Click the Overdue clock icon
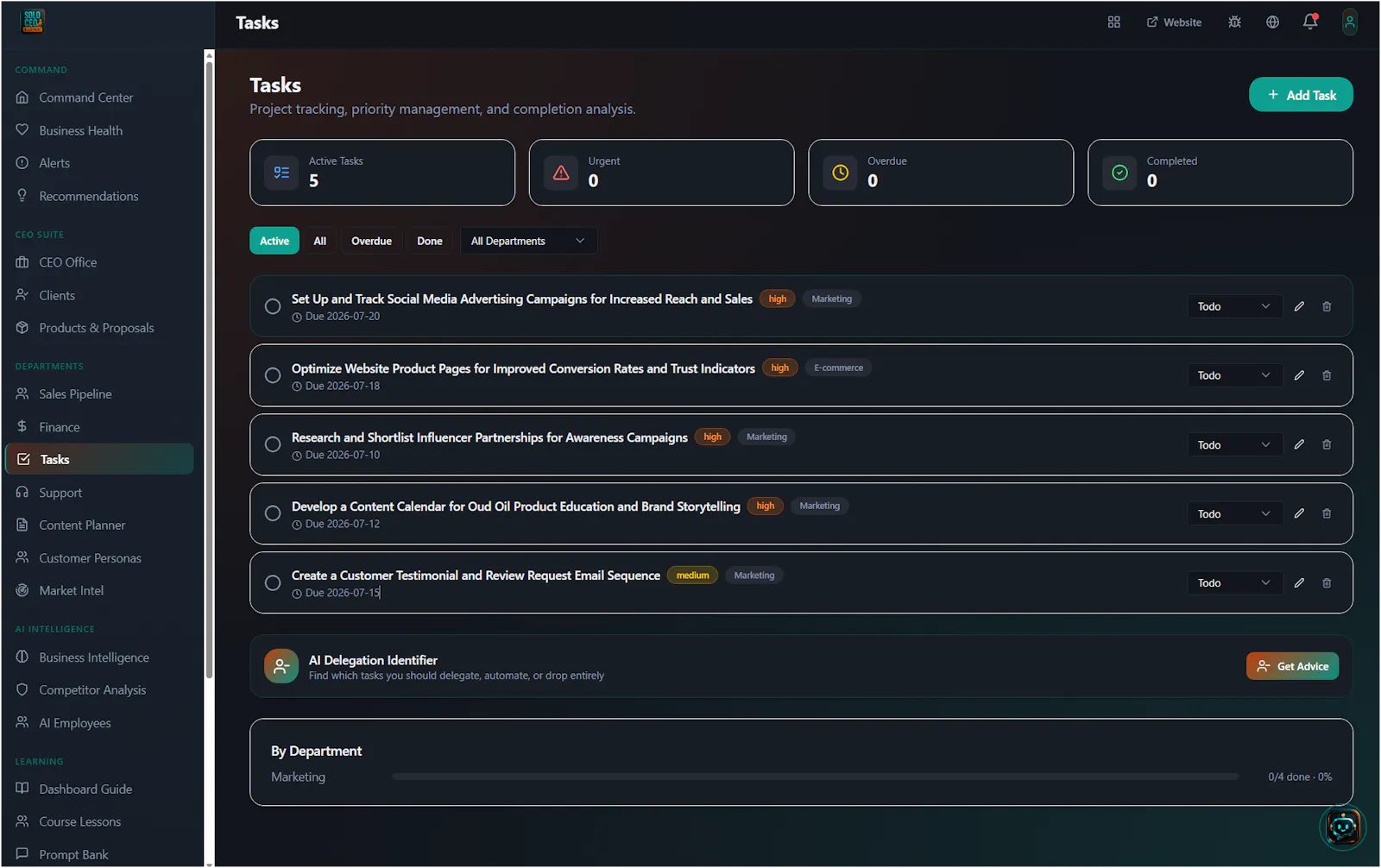1381x868 pixels. coord(840,173)
